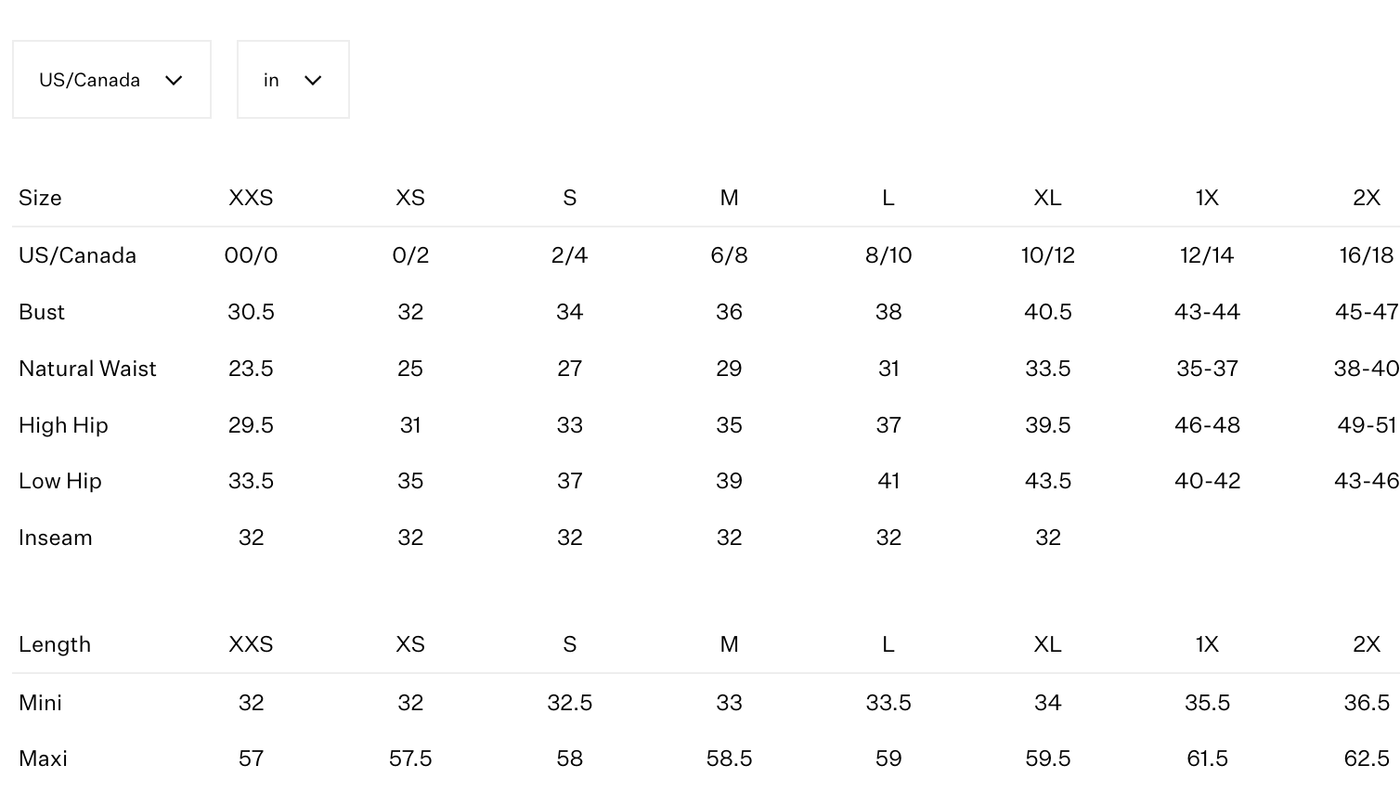Image resolution: width=1400 pixels, height=804 pixels.
Task: Click the 40.5 bust value for XL
Action: [x=1048, y=312]
